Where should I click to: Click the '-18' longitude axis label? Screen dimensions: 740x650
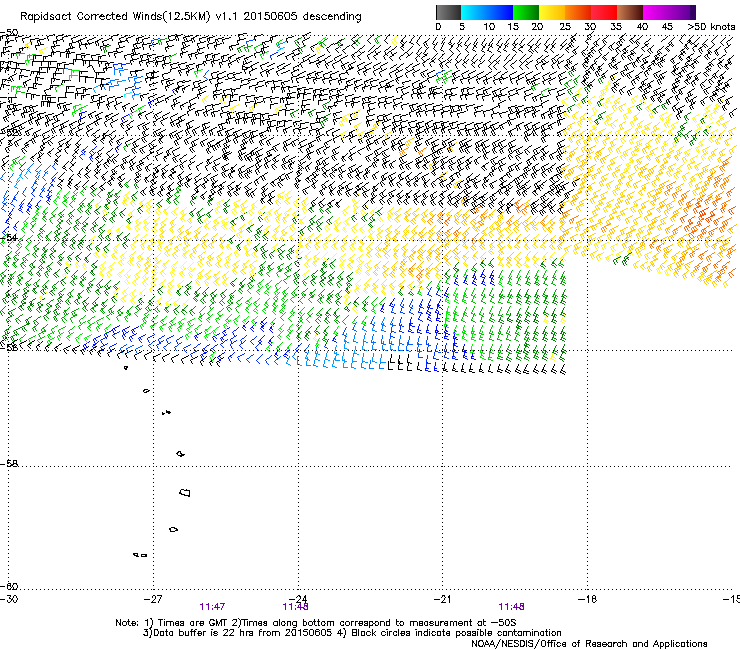coord(587,599)
